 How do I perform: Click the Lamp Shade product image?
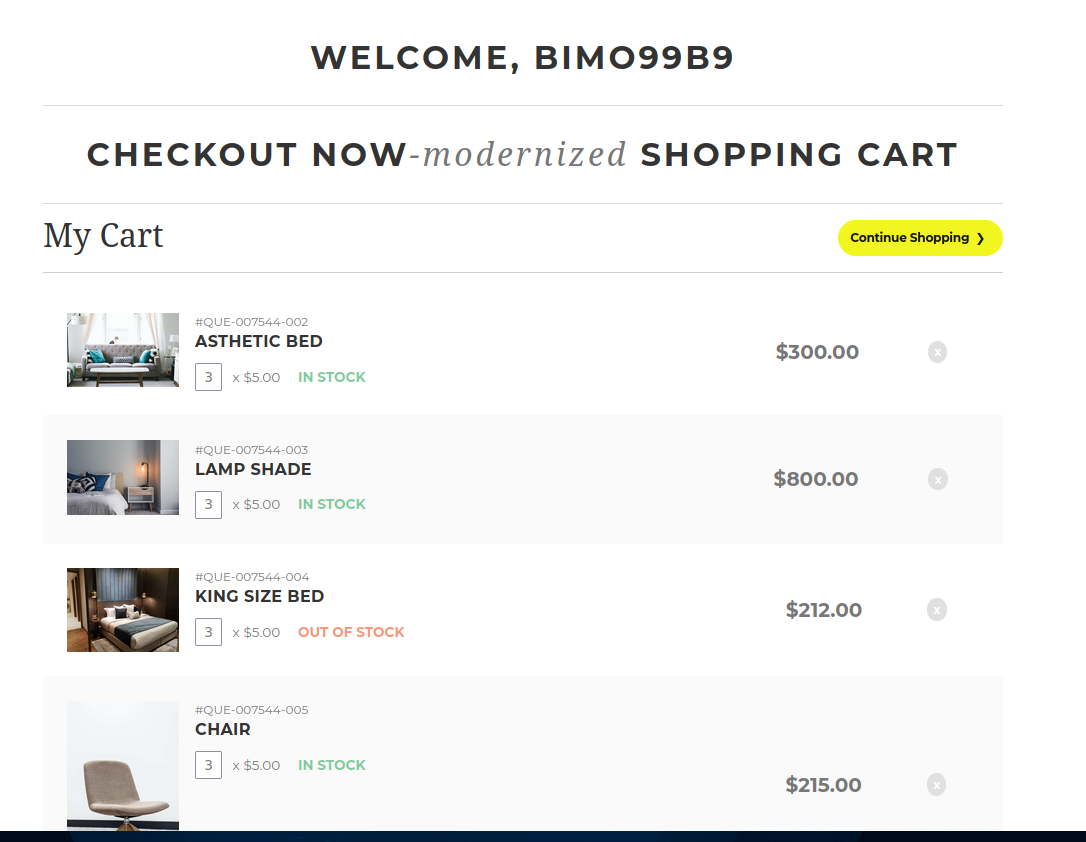coord(123,477)
